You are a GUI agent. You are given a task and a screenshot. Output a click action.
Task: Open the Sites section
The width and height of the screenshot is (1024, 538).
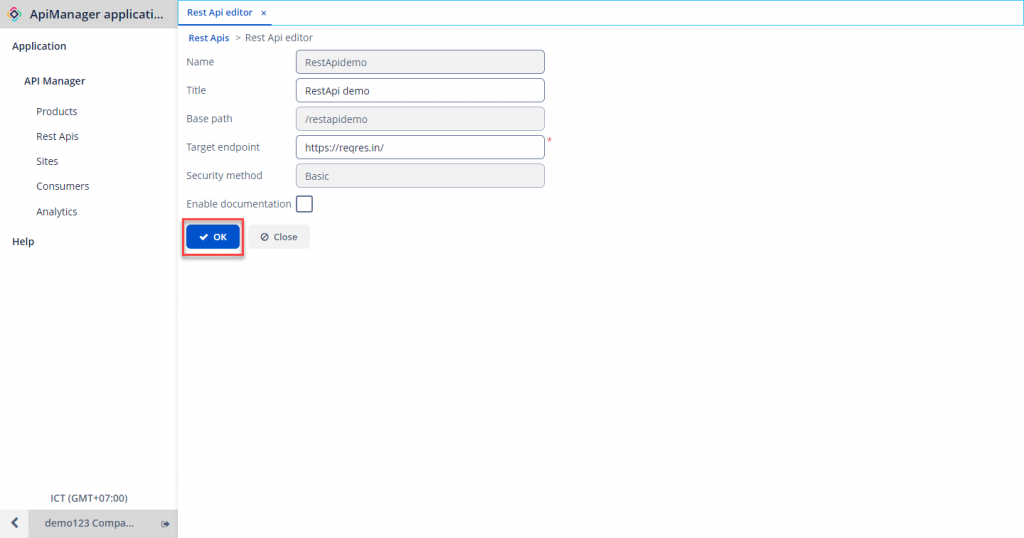(47, 162)
